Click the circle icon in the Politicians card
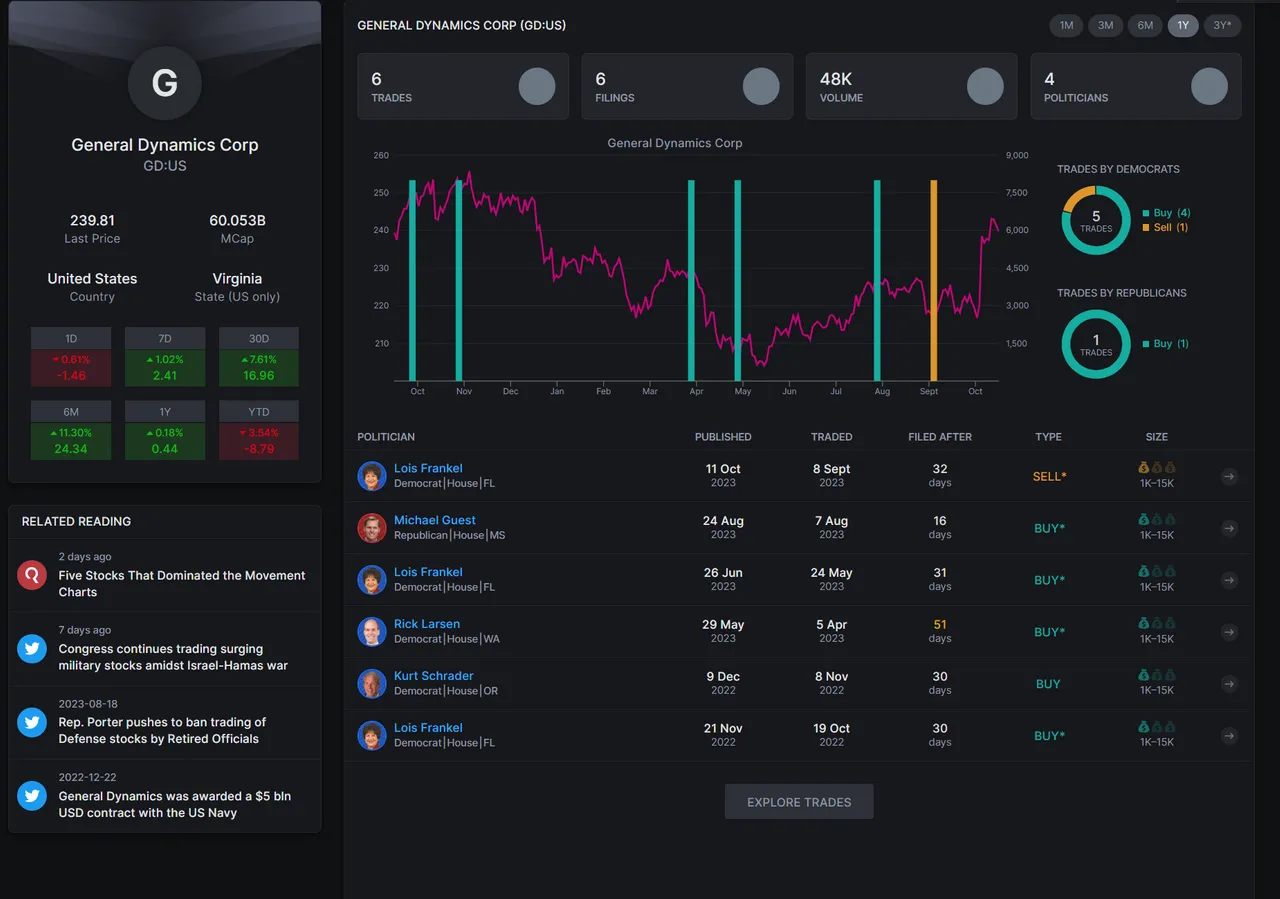Viewport: 1280px width, 899px height. point(1210,87)
